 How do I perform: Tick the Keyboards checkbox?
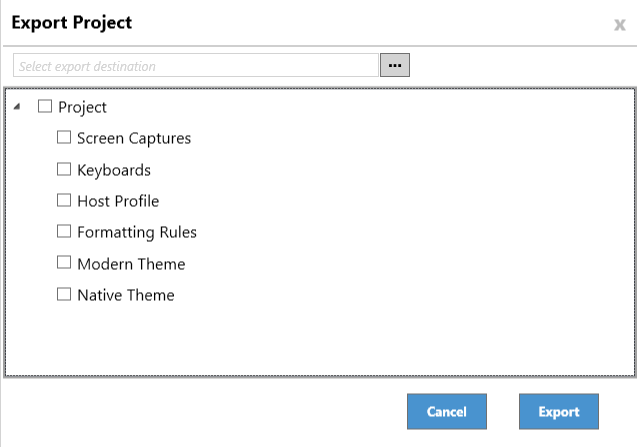[x=64, y=169]
